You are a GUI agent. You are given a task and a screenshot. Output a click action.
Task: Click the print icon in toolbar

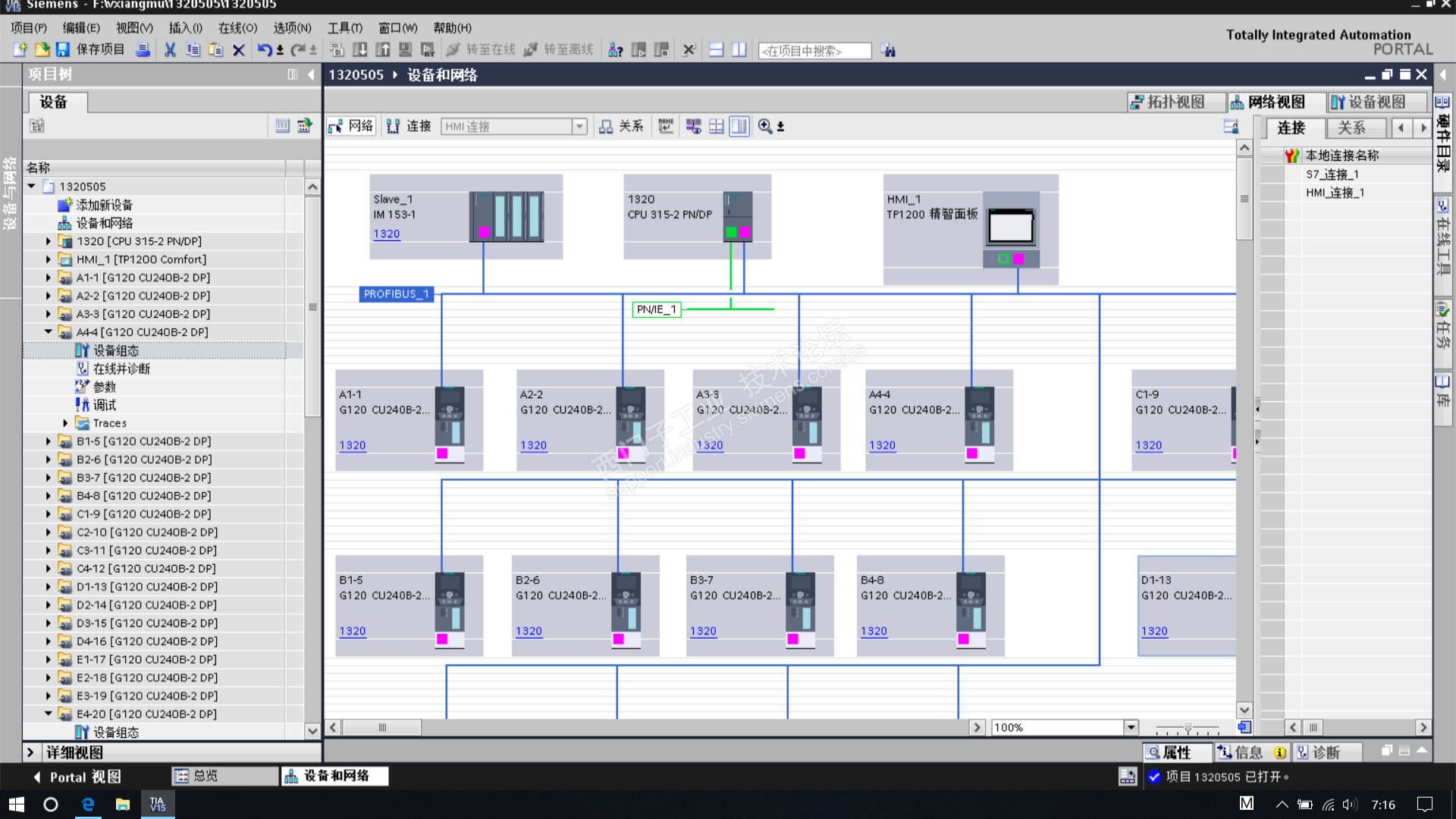tap(143, 50)
